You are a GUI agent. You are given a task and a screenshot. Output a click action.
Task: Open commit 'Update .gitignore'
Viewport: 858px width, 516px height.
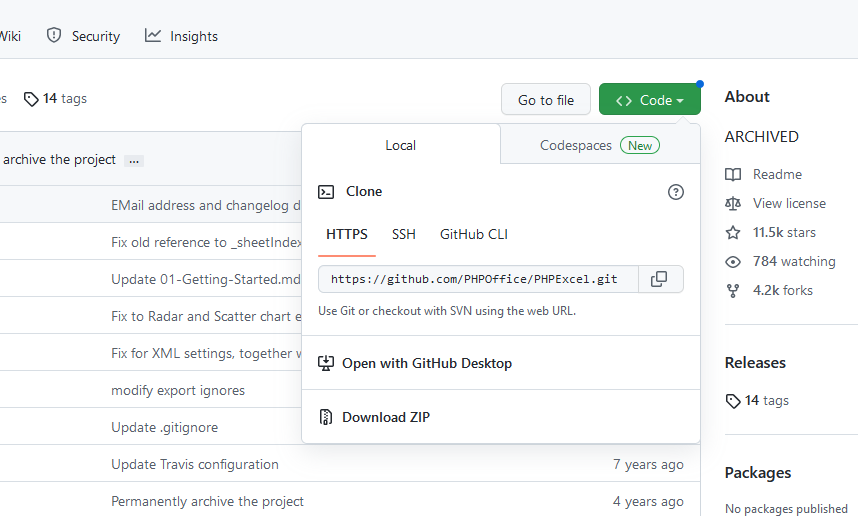(164, 427)
